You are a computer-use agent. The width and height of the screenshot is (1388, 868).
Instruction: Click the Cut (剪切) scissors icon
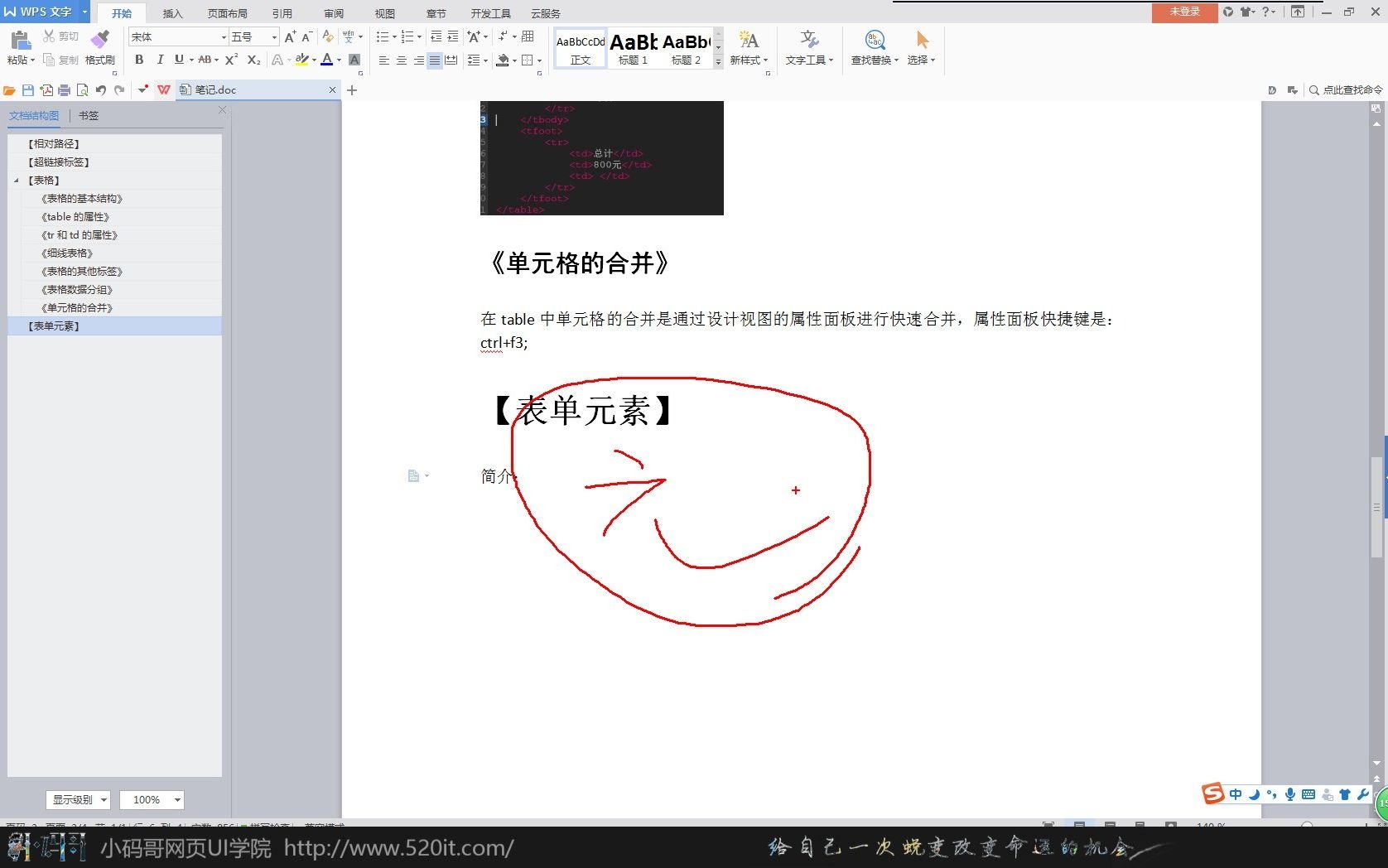[49, 36]
